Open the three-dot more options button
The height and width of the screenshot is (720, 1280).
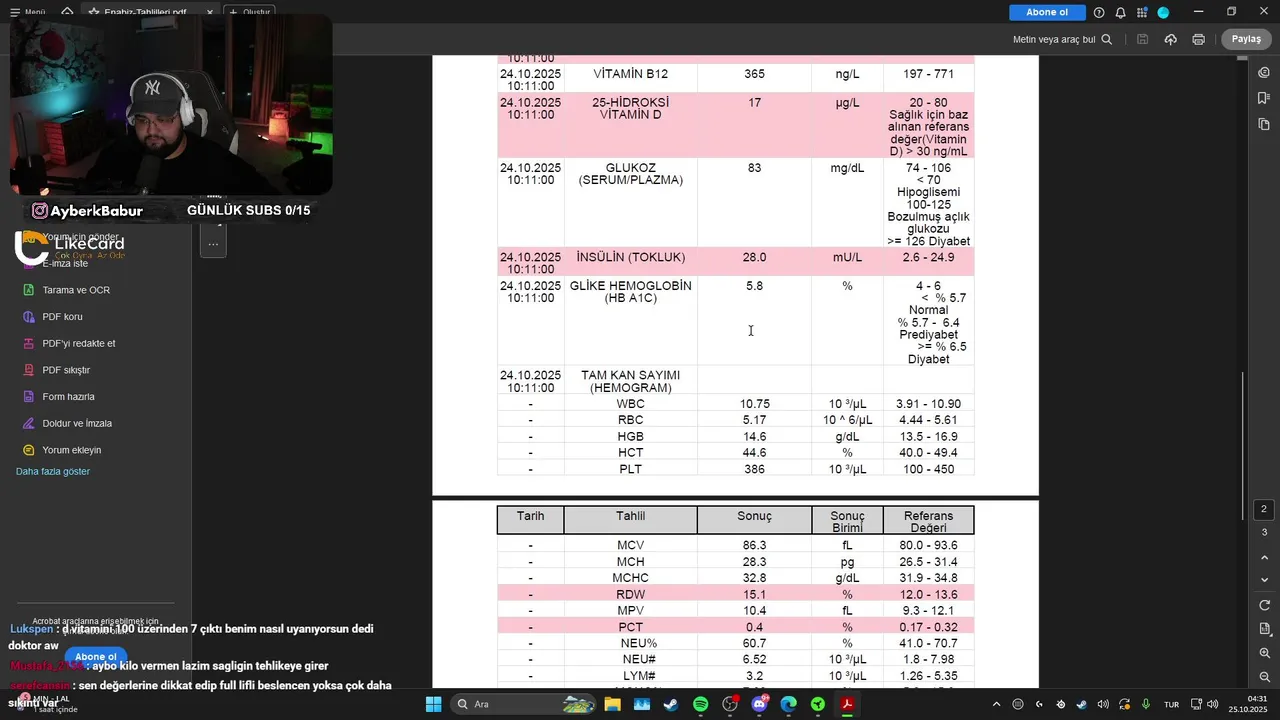(213, 244)
